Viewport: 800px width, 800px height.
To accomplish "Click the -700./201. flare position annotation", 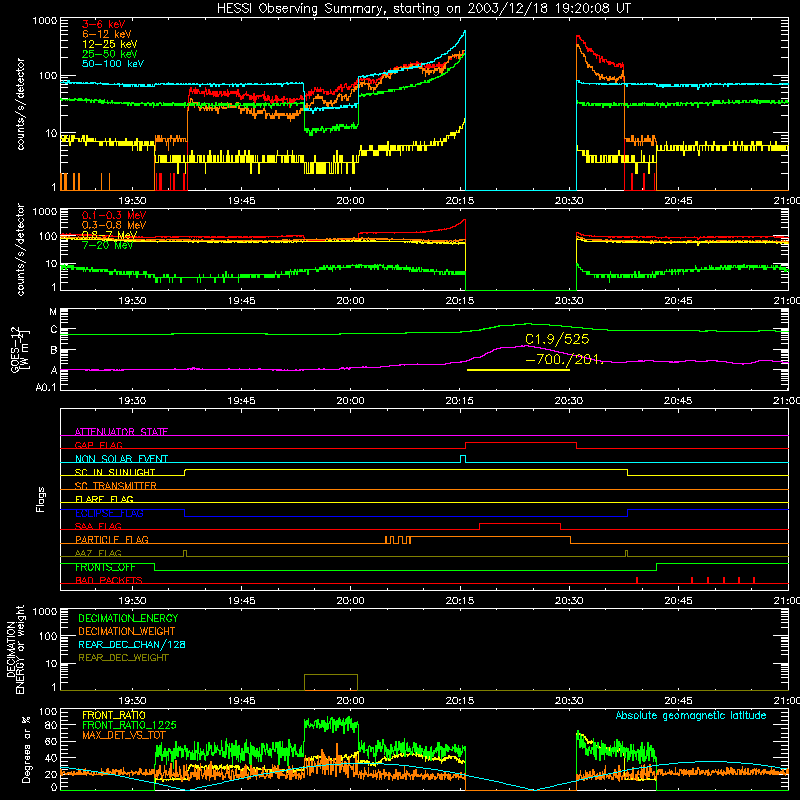I will (564, 359).
